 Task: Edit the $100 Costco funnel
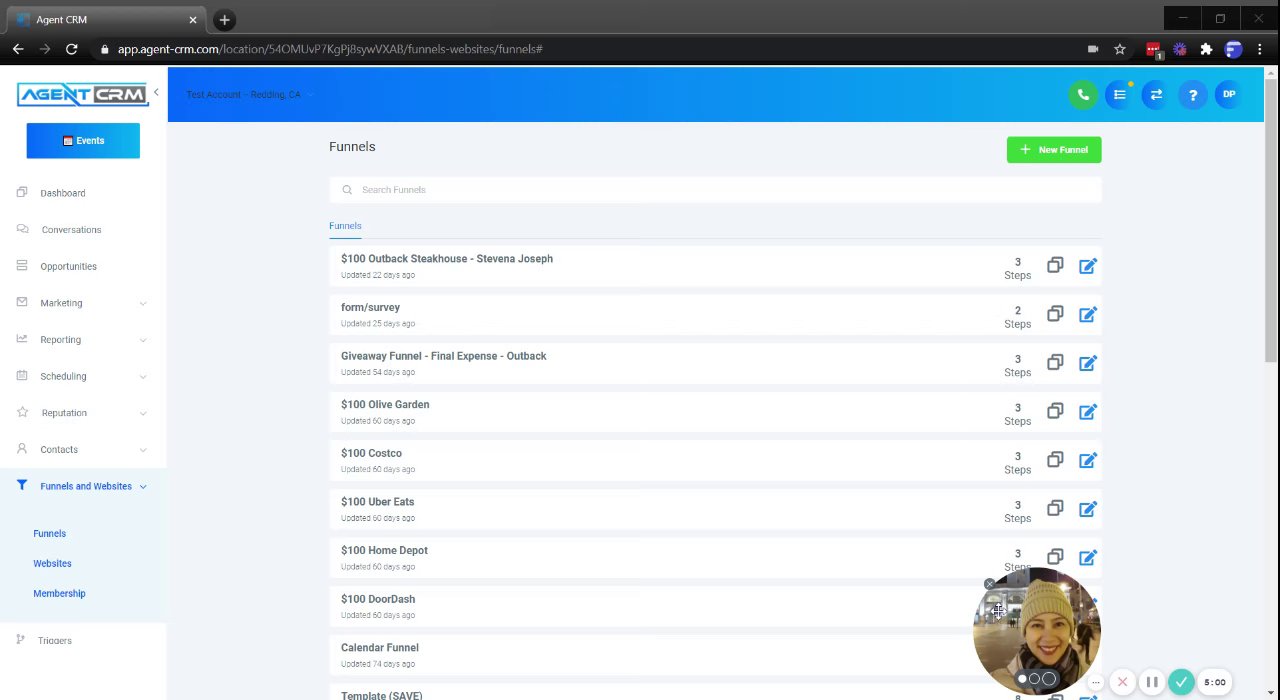[1088, 461]
